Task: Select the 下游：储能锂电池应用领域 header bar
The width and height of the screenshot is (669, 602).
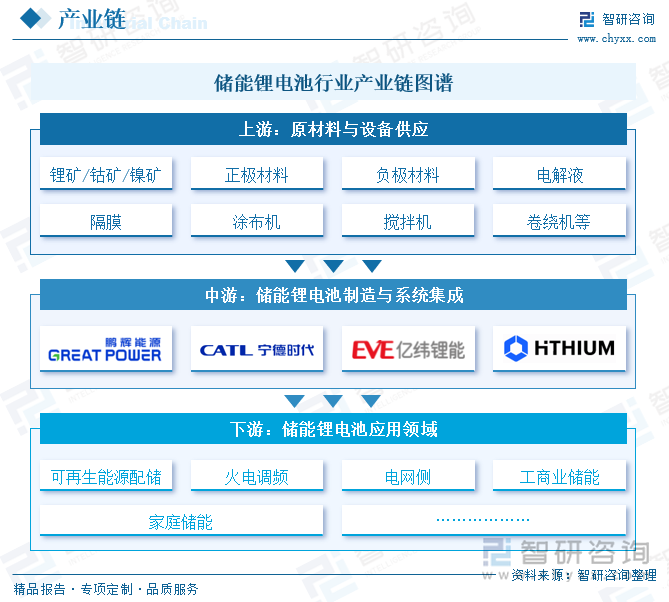Action: [x=333, y=429]
